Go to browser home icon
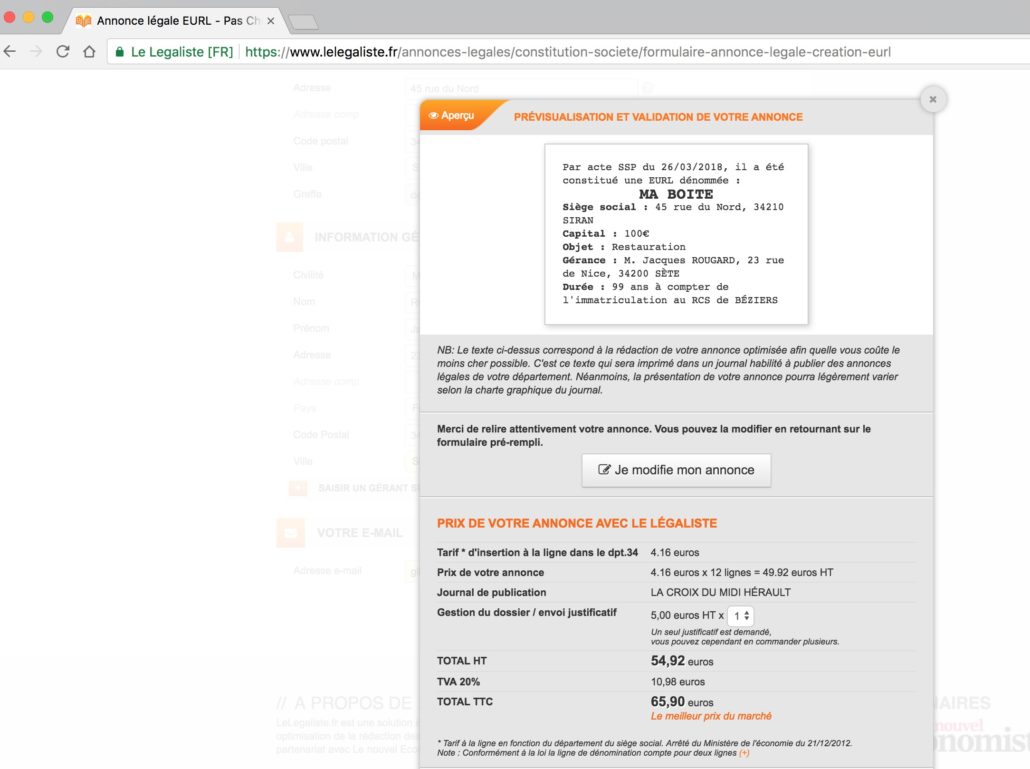 pyautogui.click(x=89, y=51)
